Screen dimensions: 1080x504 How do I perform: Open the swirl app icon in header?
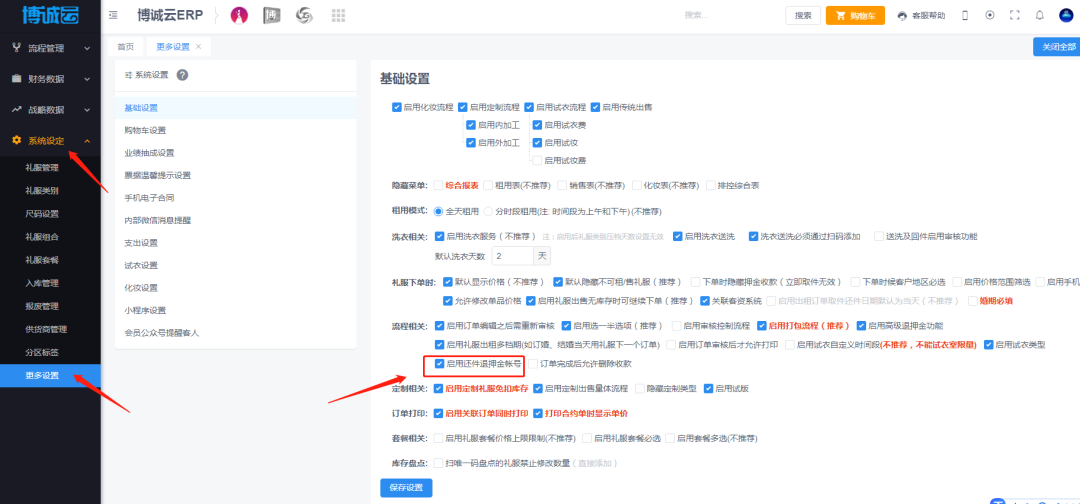pos(304,15)
